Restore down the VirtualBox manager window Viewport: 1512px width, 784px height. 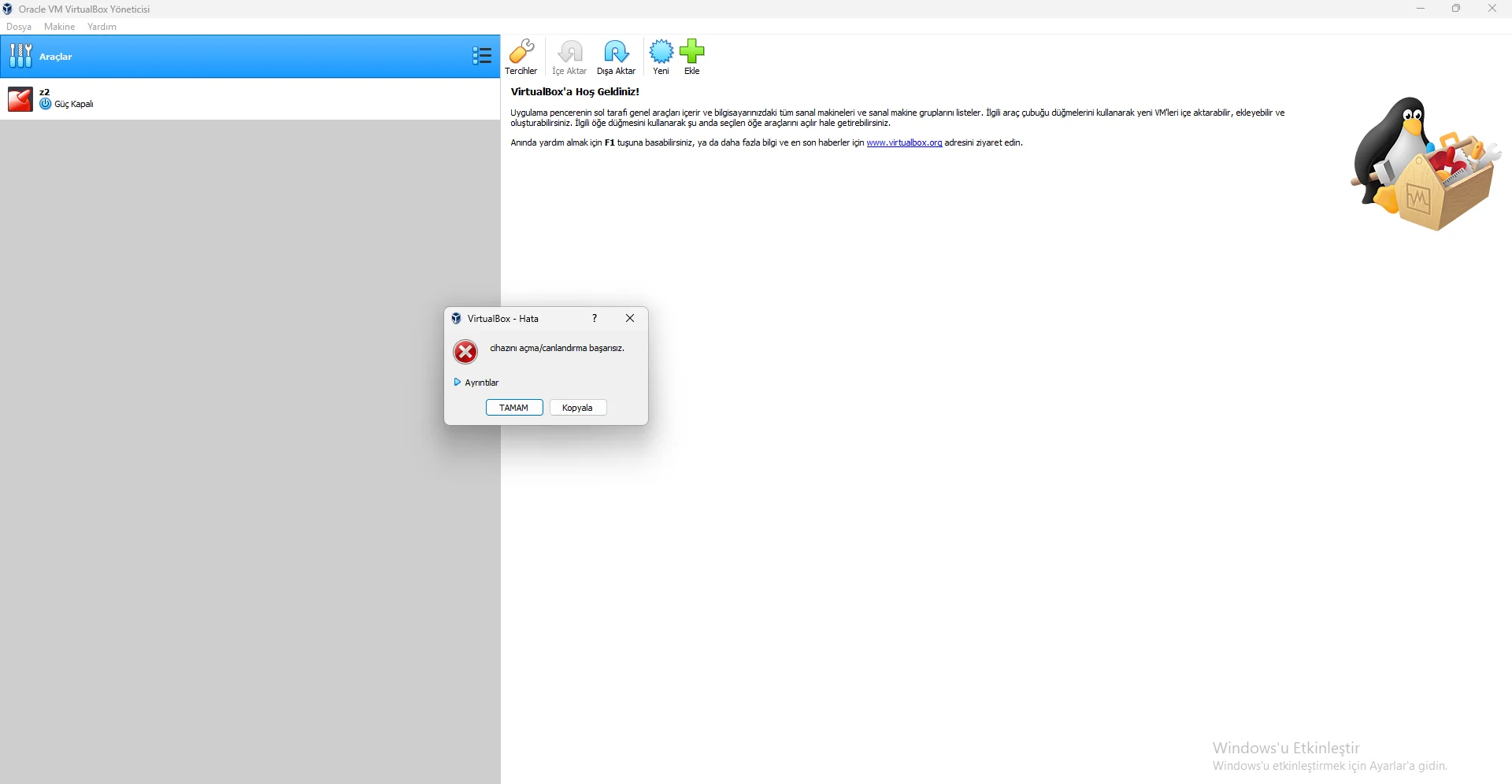point(1457,9)
